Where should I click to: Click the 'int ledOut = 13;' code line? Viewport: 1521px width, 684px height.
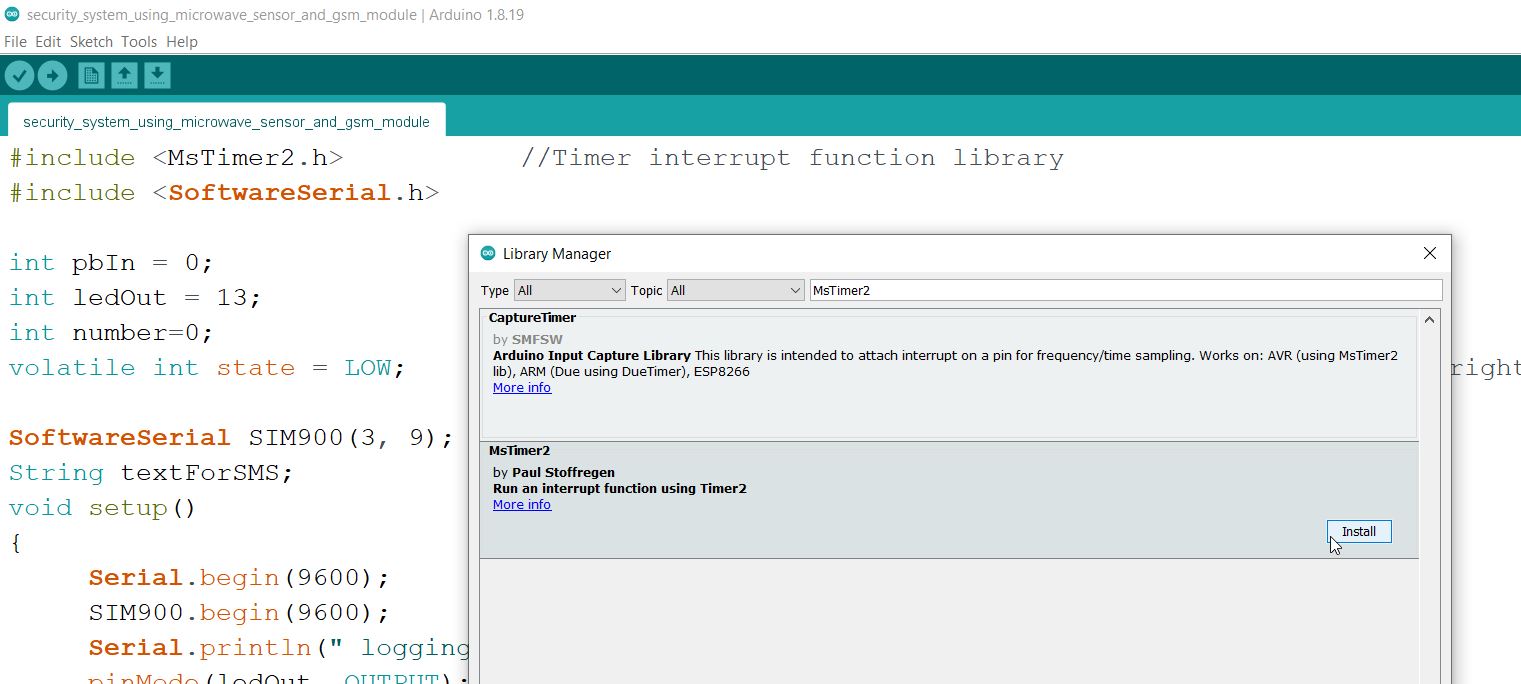tap(136, 298)
